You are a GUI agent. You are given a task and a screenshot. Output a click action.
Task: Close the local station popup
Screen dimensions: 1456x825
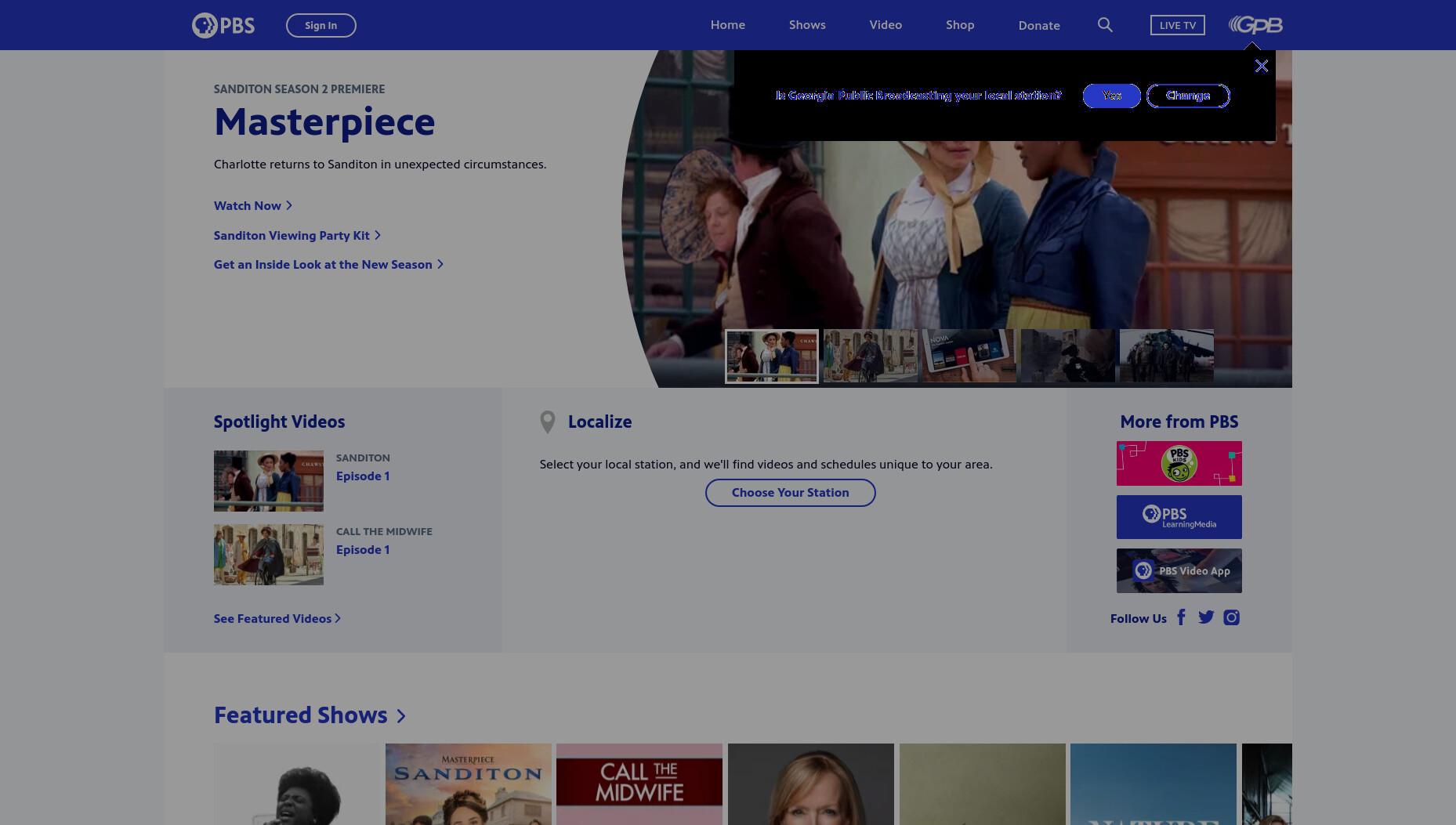point(1261,67)
